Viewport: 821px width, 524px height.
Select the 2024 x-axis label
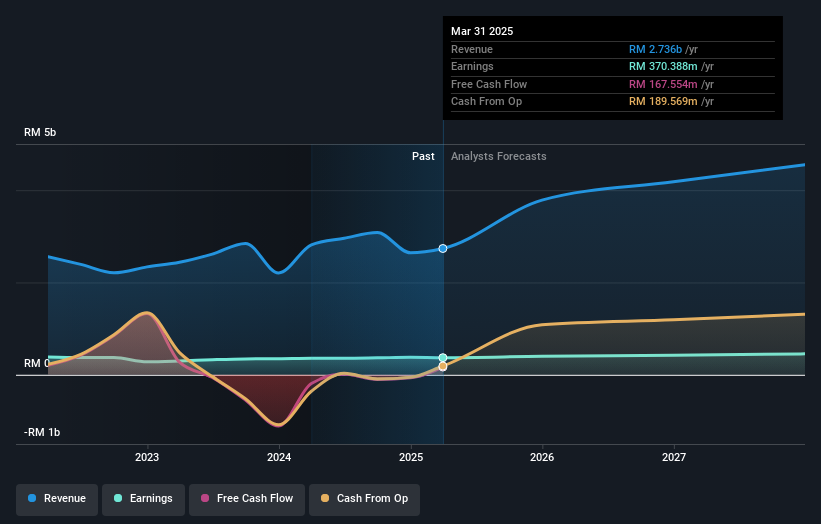[279, 457]
